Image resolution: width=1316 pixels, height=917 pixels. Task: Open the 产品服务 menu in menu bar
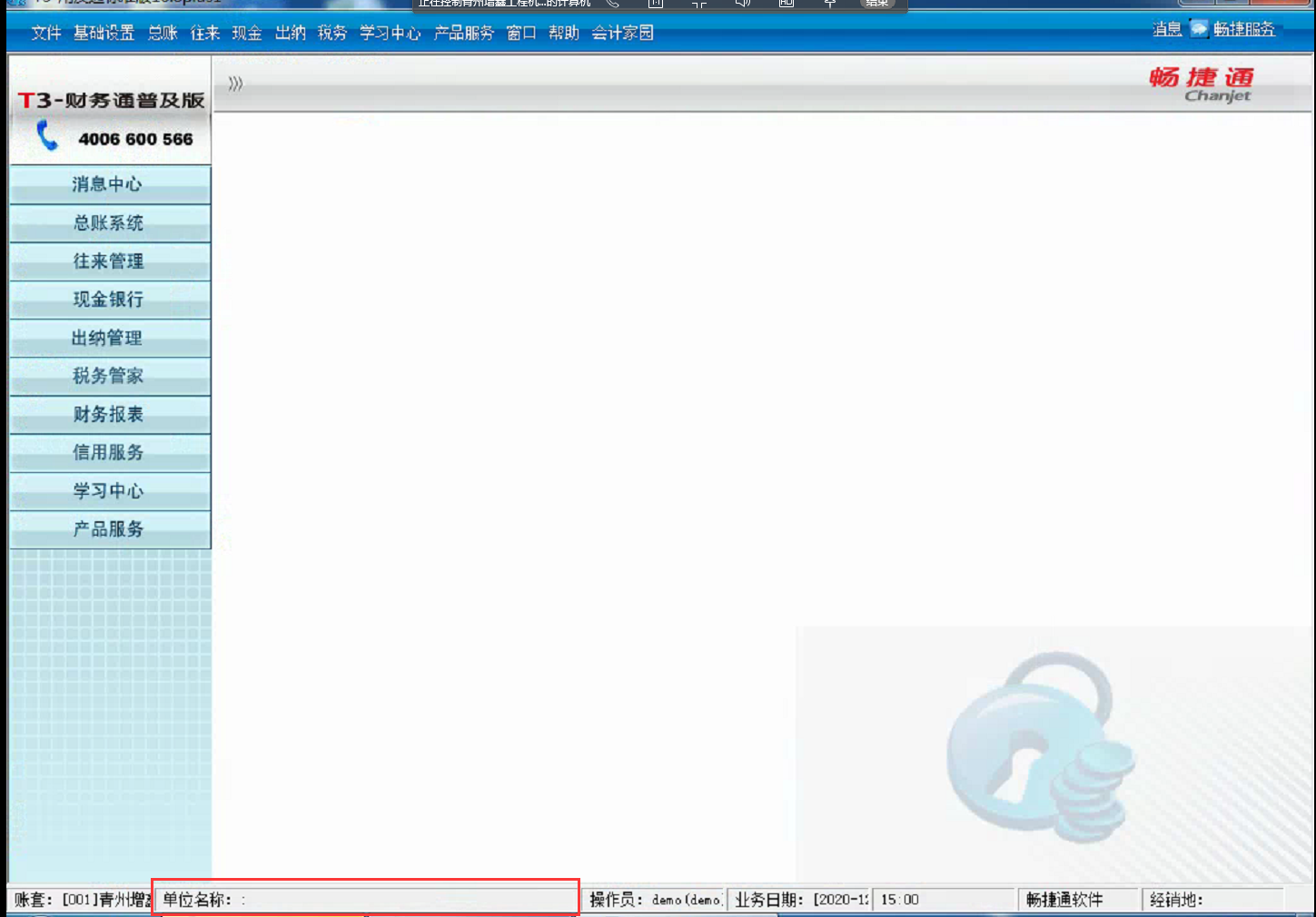pos(464,33)
